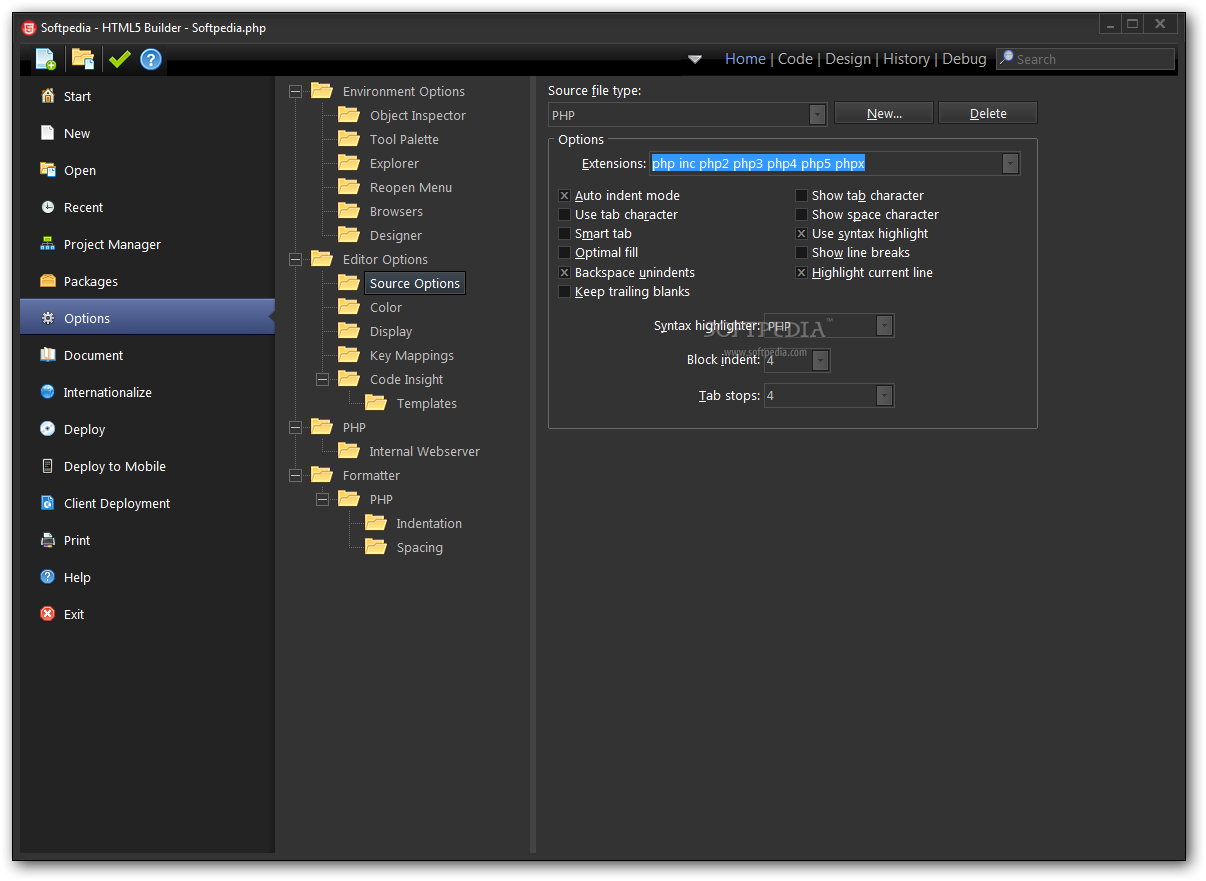Viewport: 1206px width, 881px height.
Task: Choose Deploy to Mobile in sidebar
Action: pos(147,467)
